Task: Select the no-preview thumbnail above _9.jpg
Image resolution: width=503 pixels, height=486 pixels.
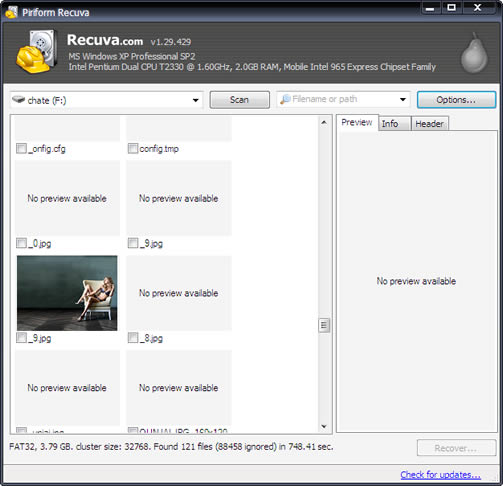Action: coord(179,198)
